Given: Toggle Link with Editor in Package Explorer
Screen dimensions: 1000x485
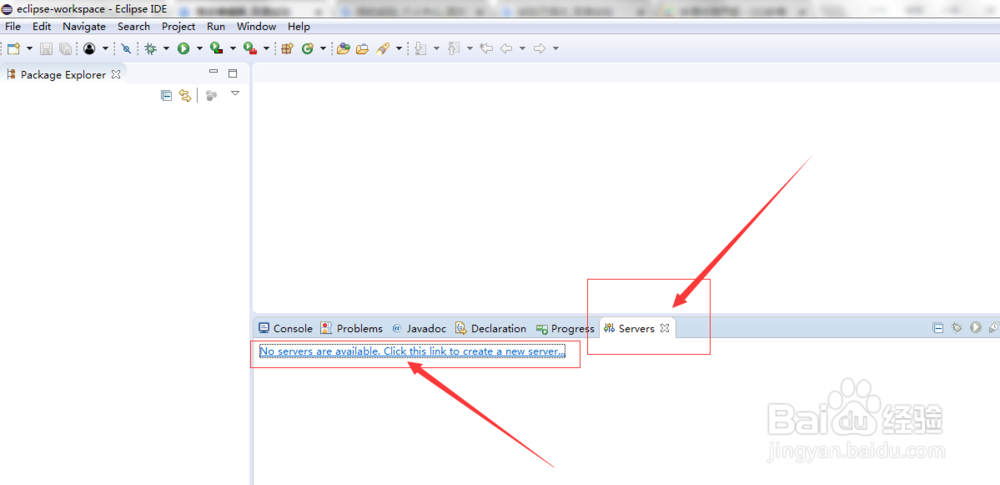Looking at the screenshot, I should 185,96.
